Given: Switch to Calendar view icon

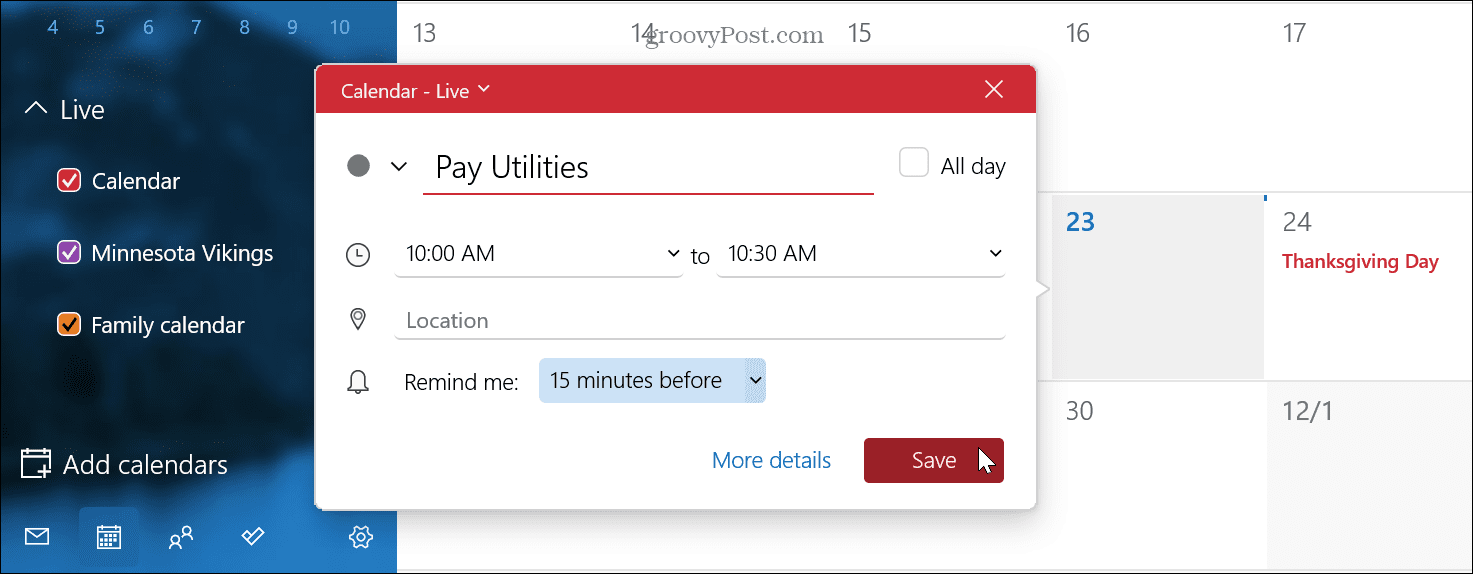Looking at the screenshot, I should (109, 537).
